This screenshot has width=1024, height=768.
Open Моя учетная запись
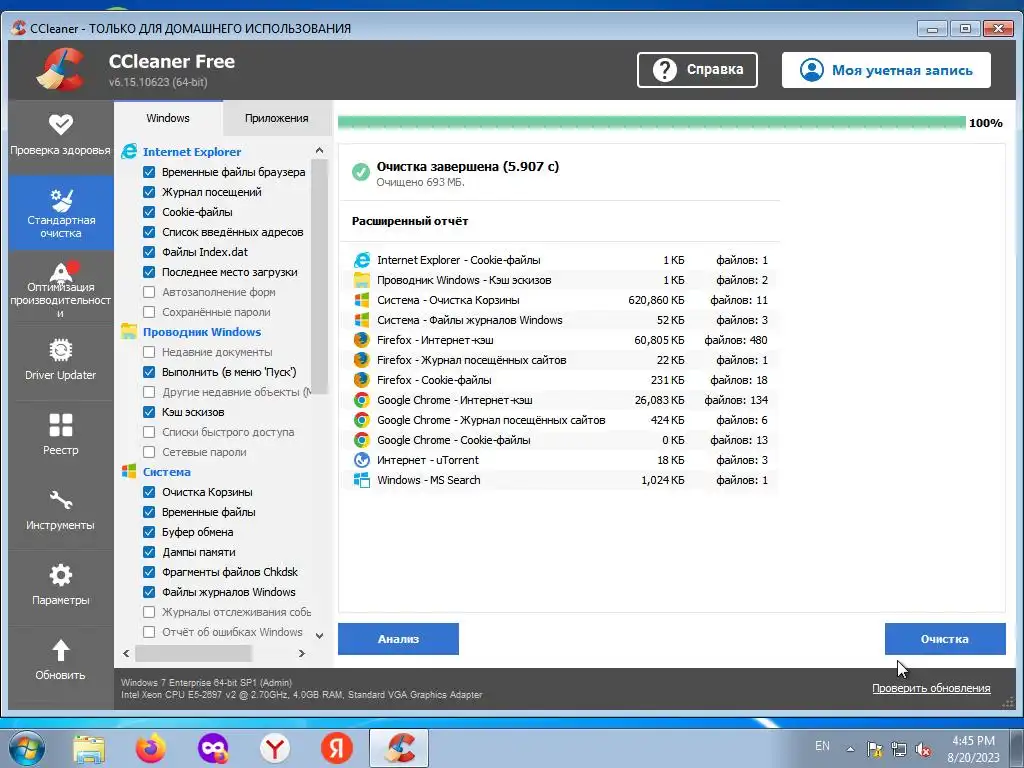[x=886, y=70]
